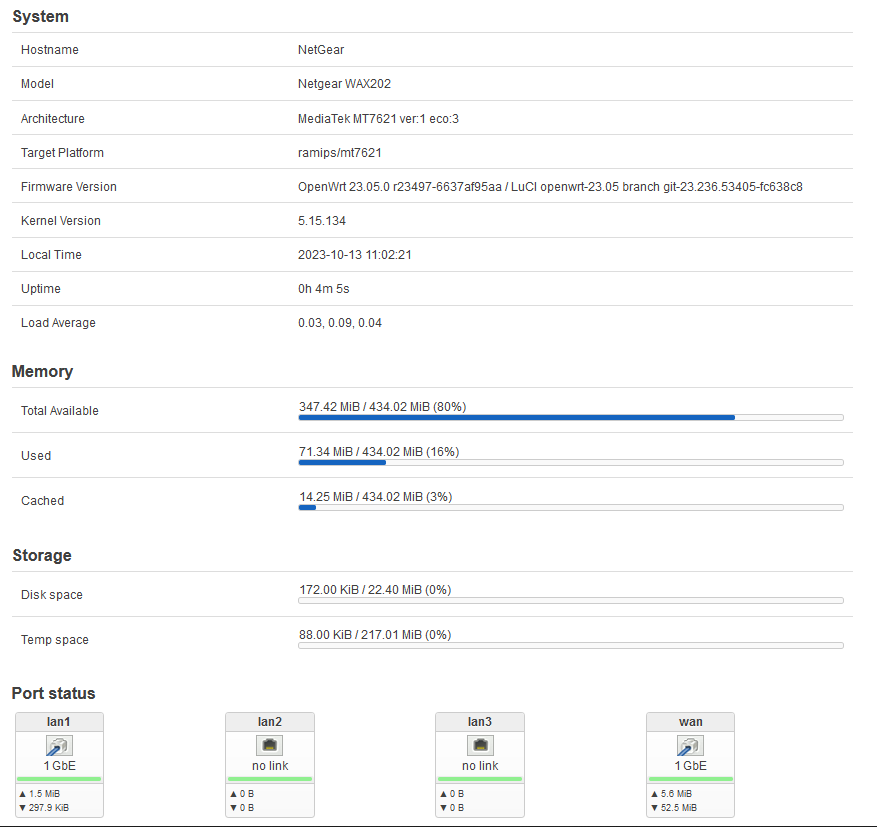
Task: Click the MediaTek MT7621 architecture value
Action: click(378, 119)
